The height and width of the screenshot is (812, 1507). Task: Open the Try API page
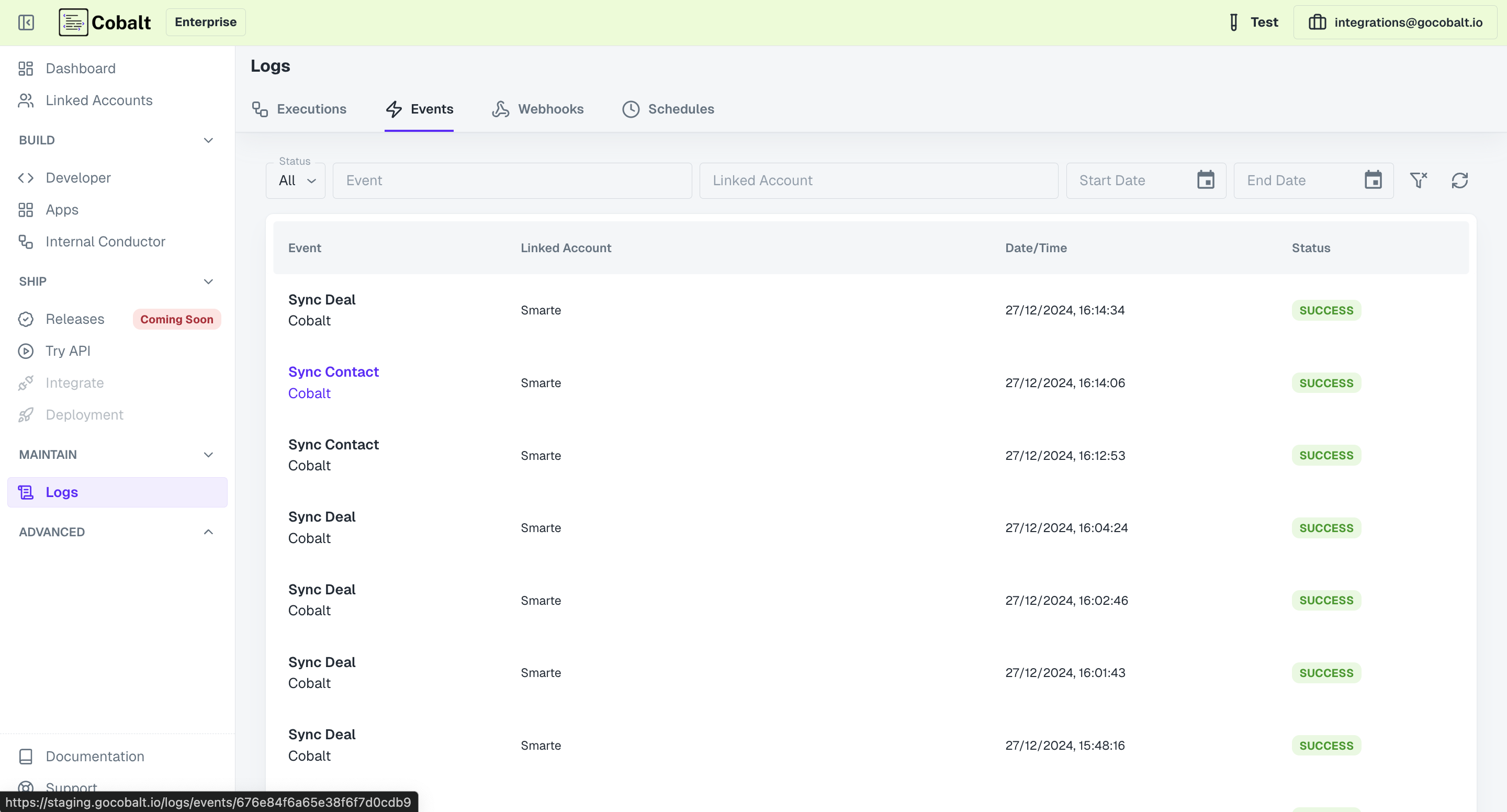68,351
